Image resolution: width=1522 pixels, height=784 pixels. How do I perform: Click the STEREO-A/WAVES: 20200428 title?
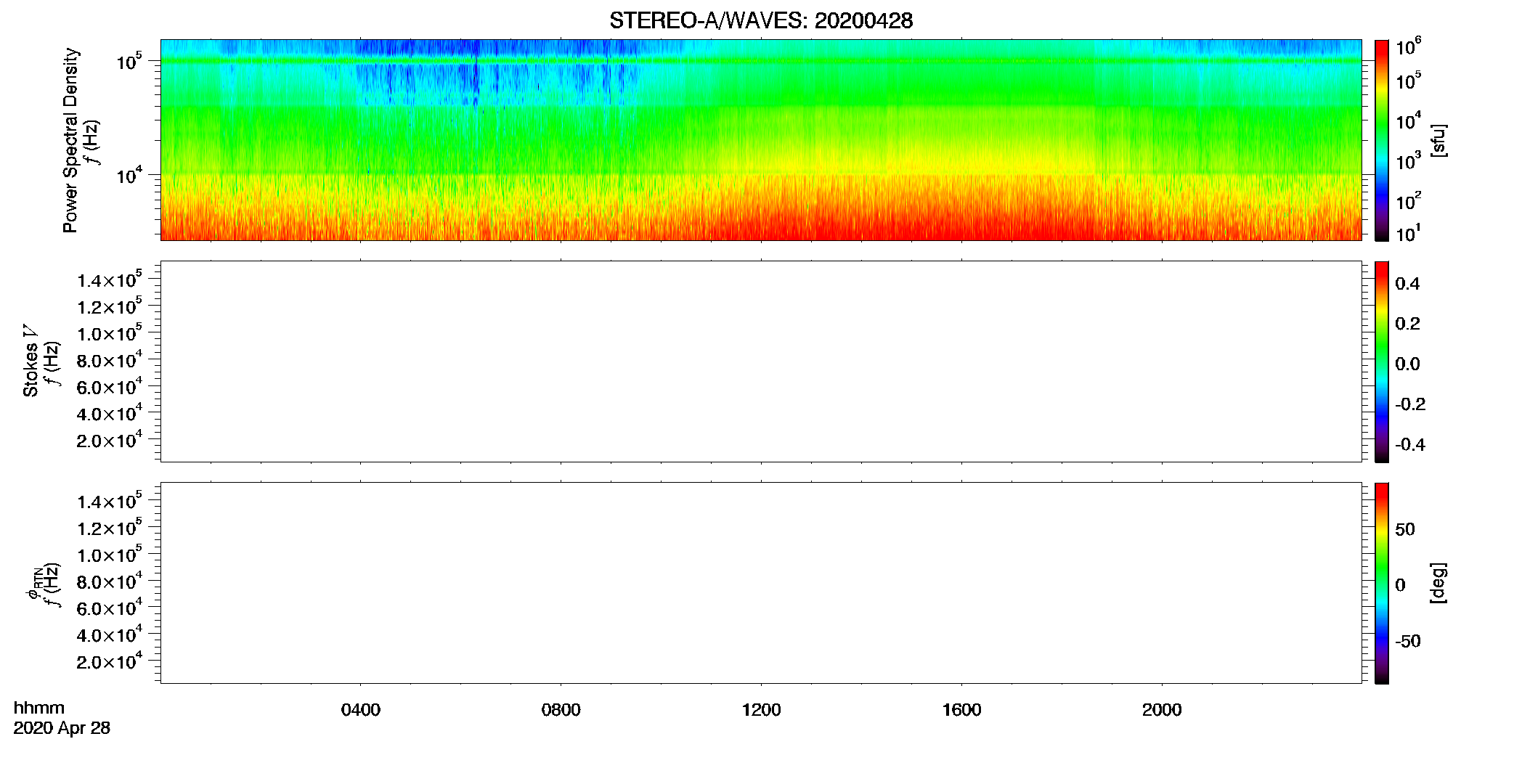761,21
